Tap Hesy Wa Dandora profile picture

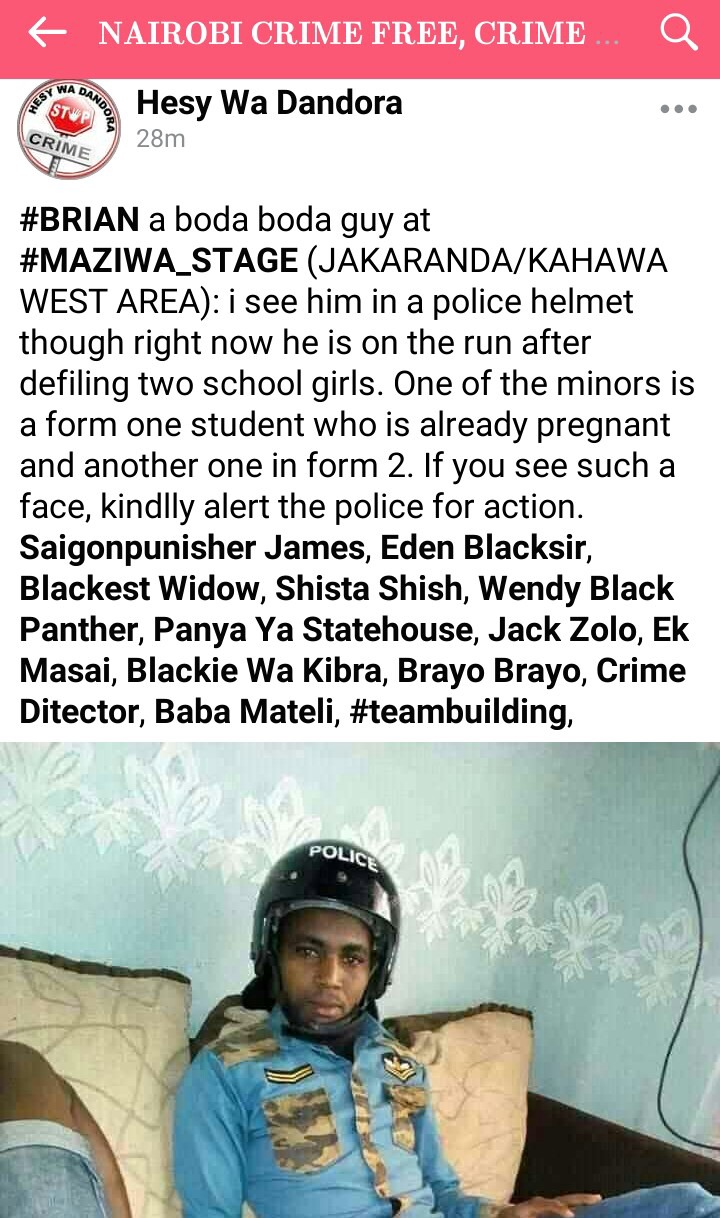click(x=69, y=128)
